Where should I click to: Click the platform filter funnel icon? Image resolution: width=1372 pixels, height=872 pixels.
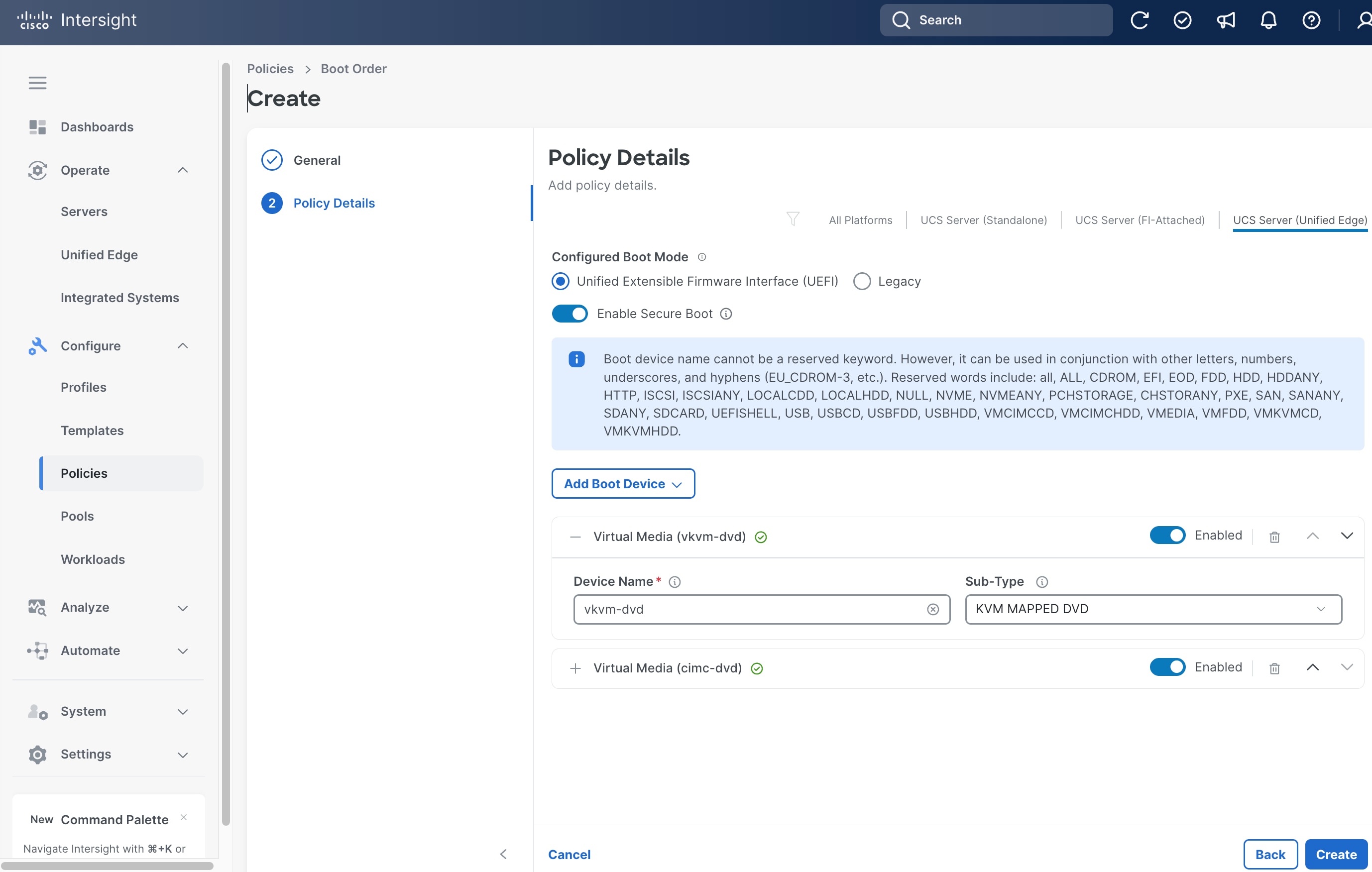793,218
